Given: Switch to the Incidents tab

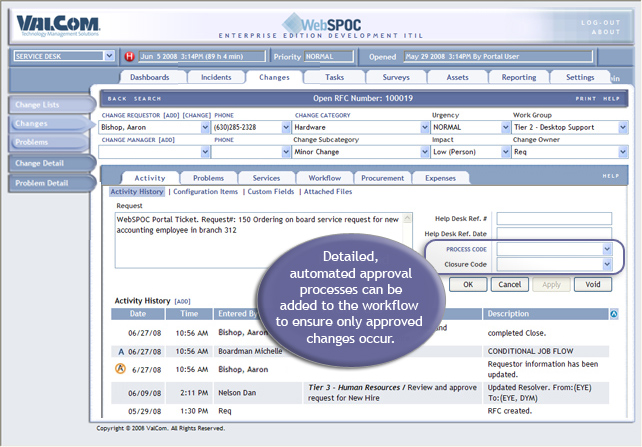Looking at the screenshot, I should pyautogui.click(x=214, y=77).
